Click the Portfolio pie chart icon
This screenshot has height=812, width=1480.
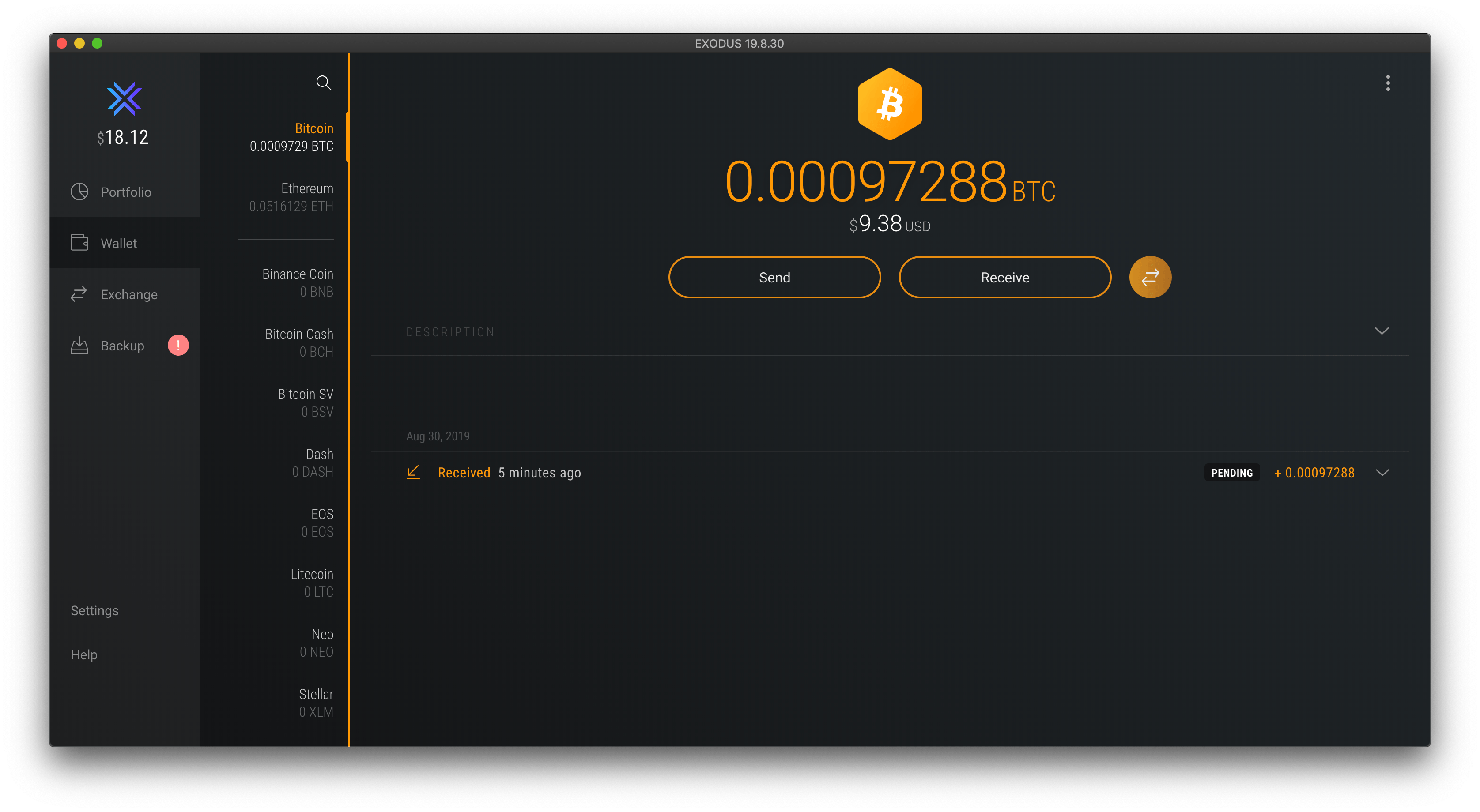point(79,192)
